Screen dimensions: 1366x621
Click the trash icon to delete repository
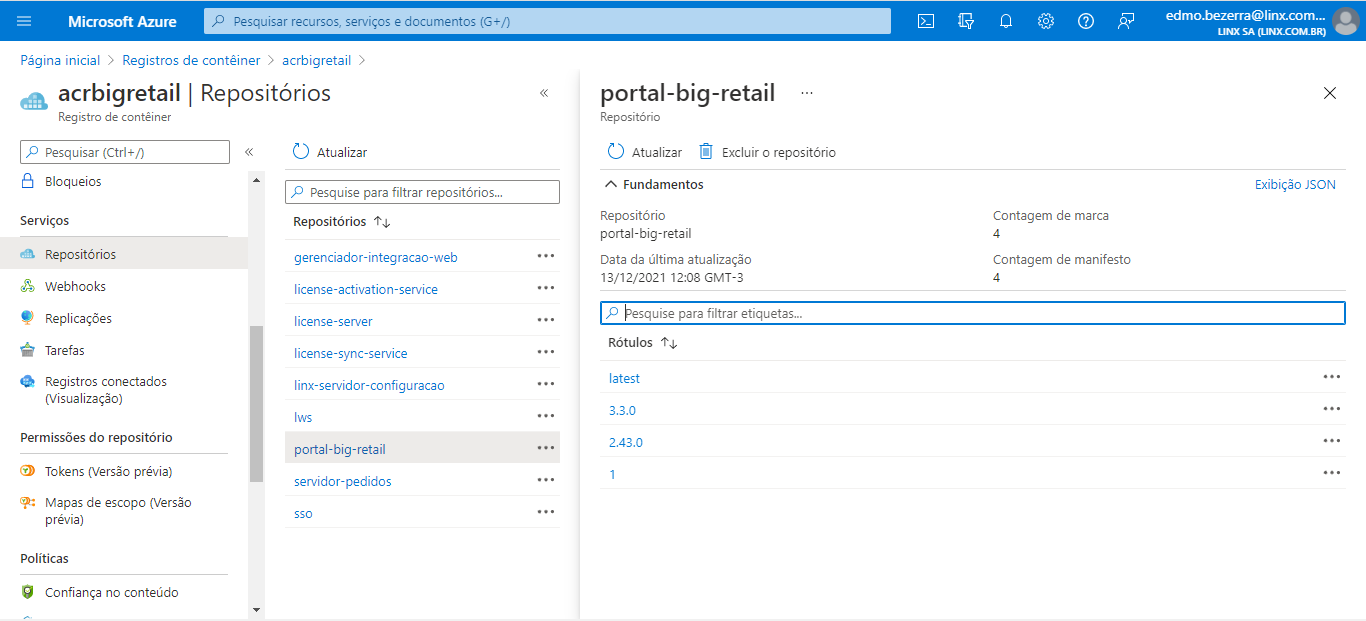706,152
